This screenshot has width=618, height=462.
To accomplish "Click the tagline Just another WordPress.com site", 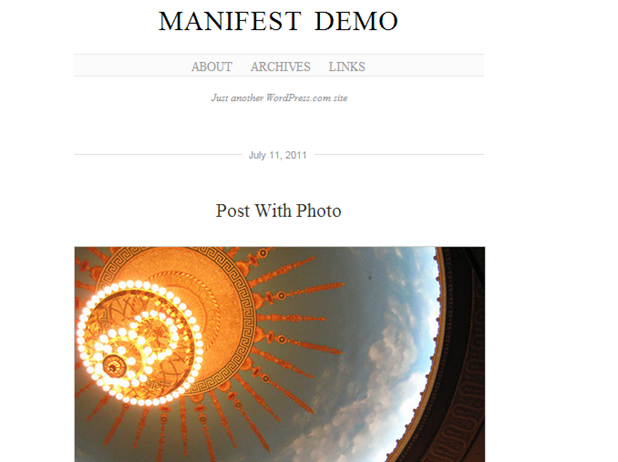I will coord(279,98).
